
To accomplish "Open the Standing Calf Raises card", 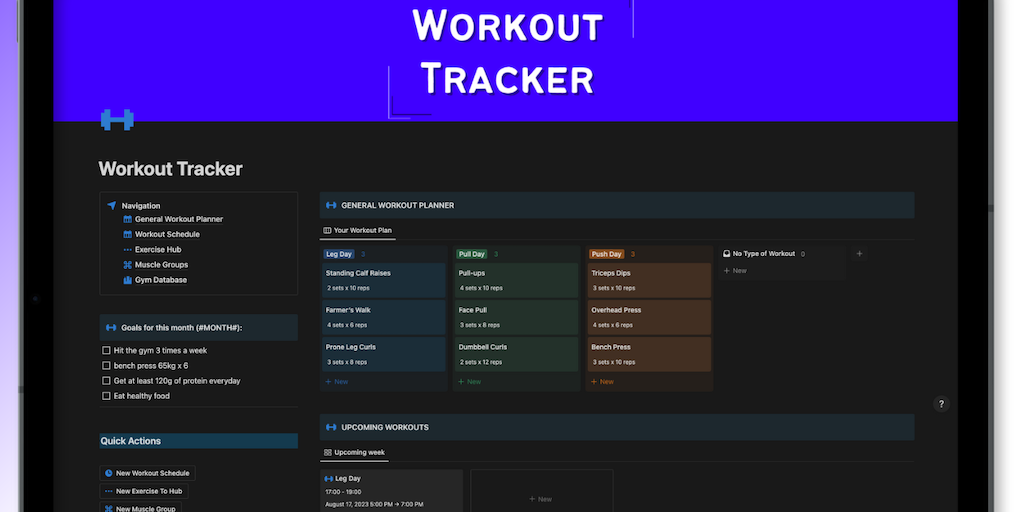I will point(384,280).
